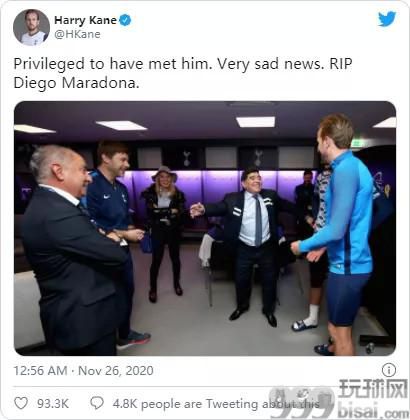This screenshot has height=420, width=410.
Task: Click the reply speech bubble icon
Action: click(x=97, y=403)
